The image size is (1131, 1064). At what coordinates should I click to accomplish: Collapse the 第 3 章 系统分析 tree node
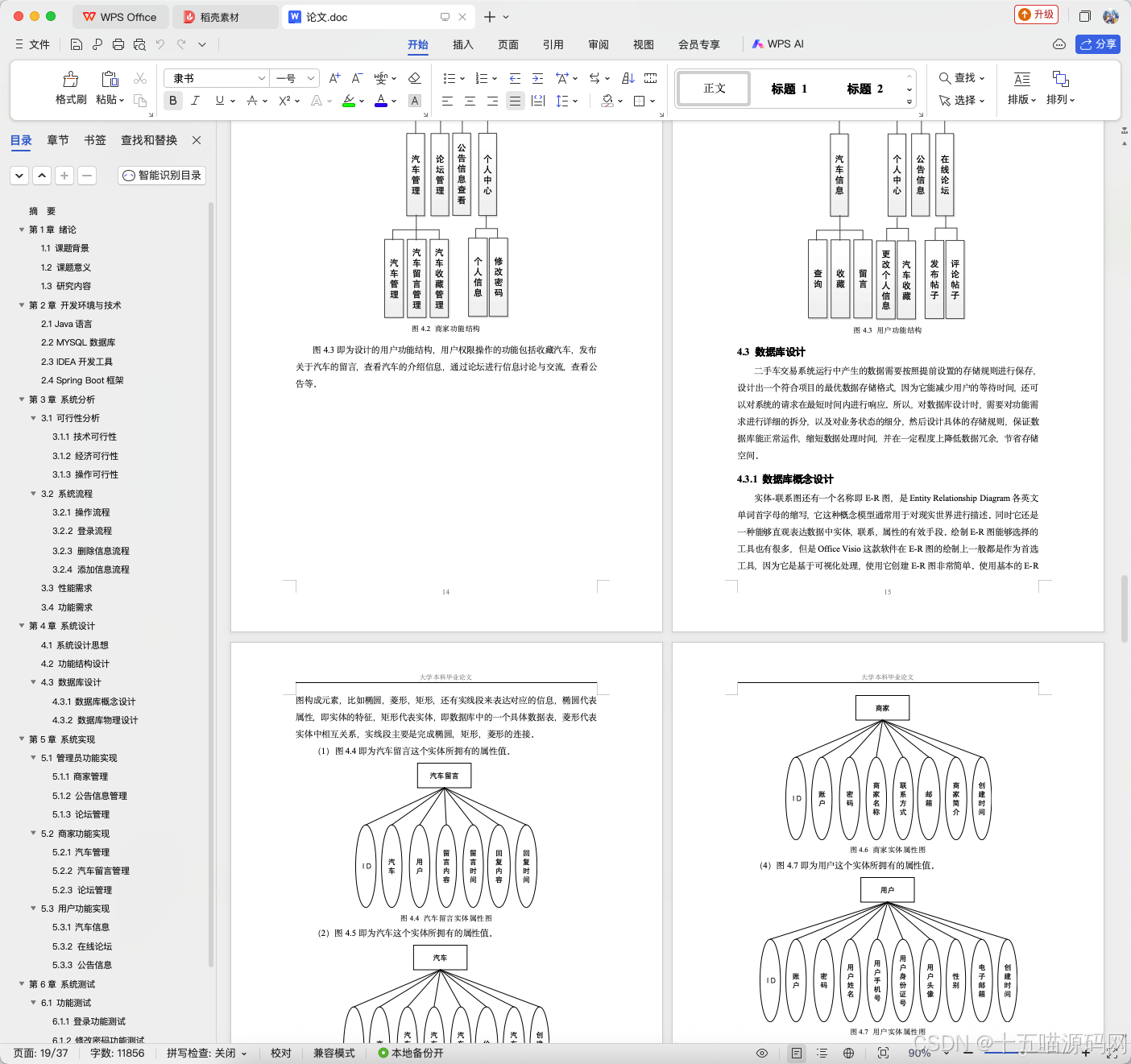coord(22,400)
